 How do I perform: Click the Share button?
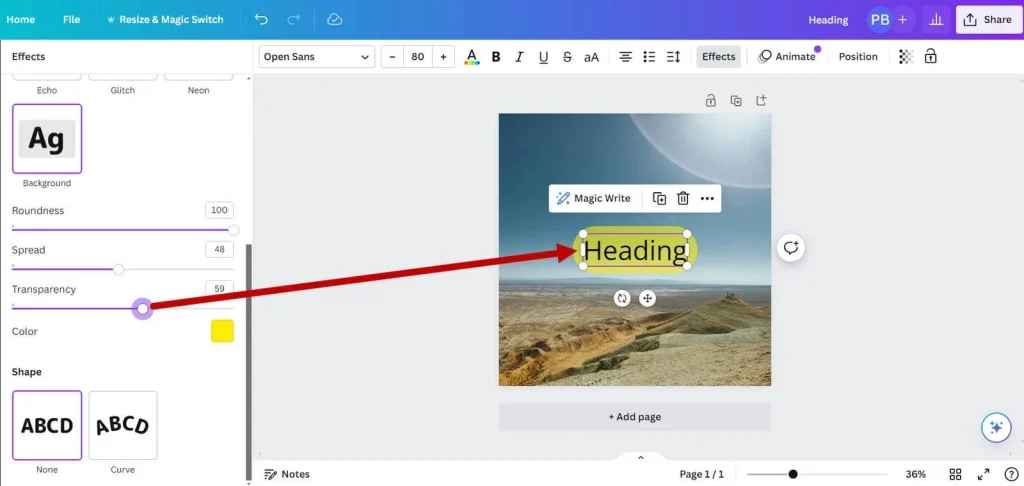(x=987, y=19)
